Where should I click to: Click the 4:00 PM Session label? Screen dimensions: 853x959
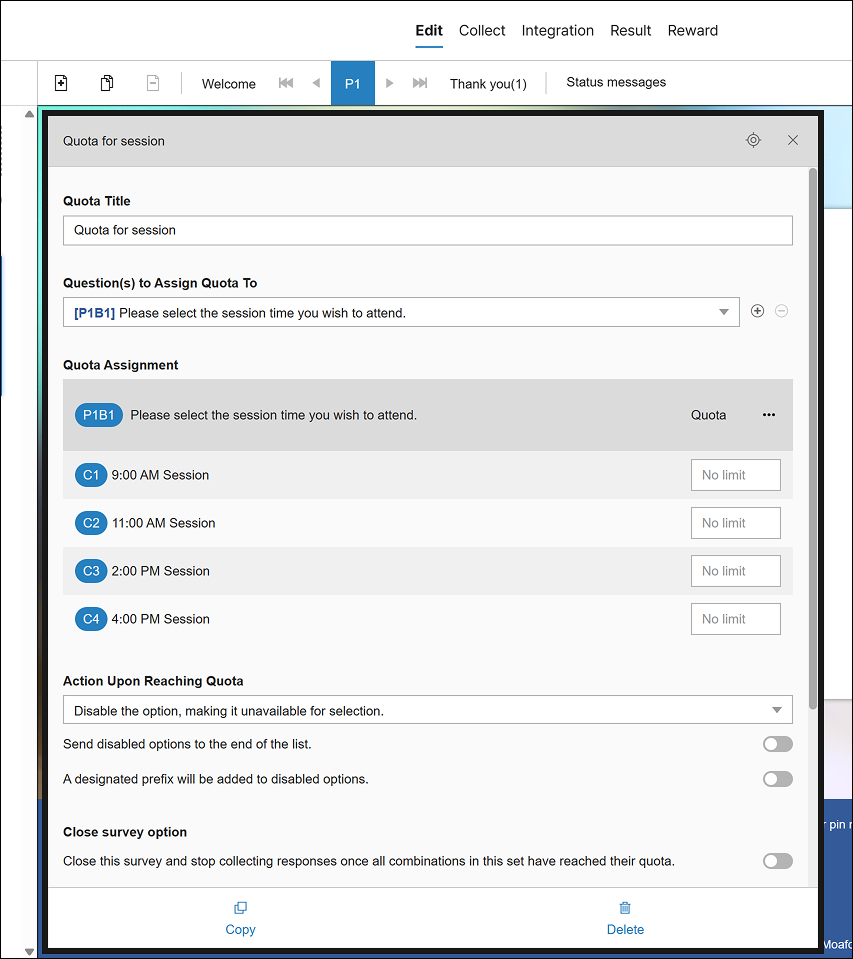[160, 619]
